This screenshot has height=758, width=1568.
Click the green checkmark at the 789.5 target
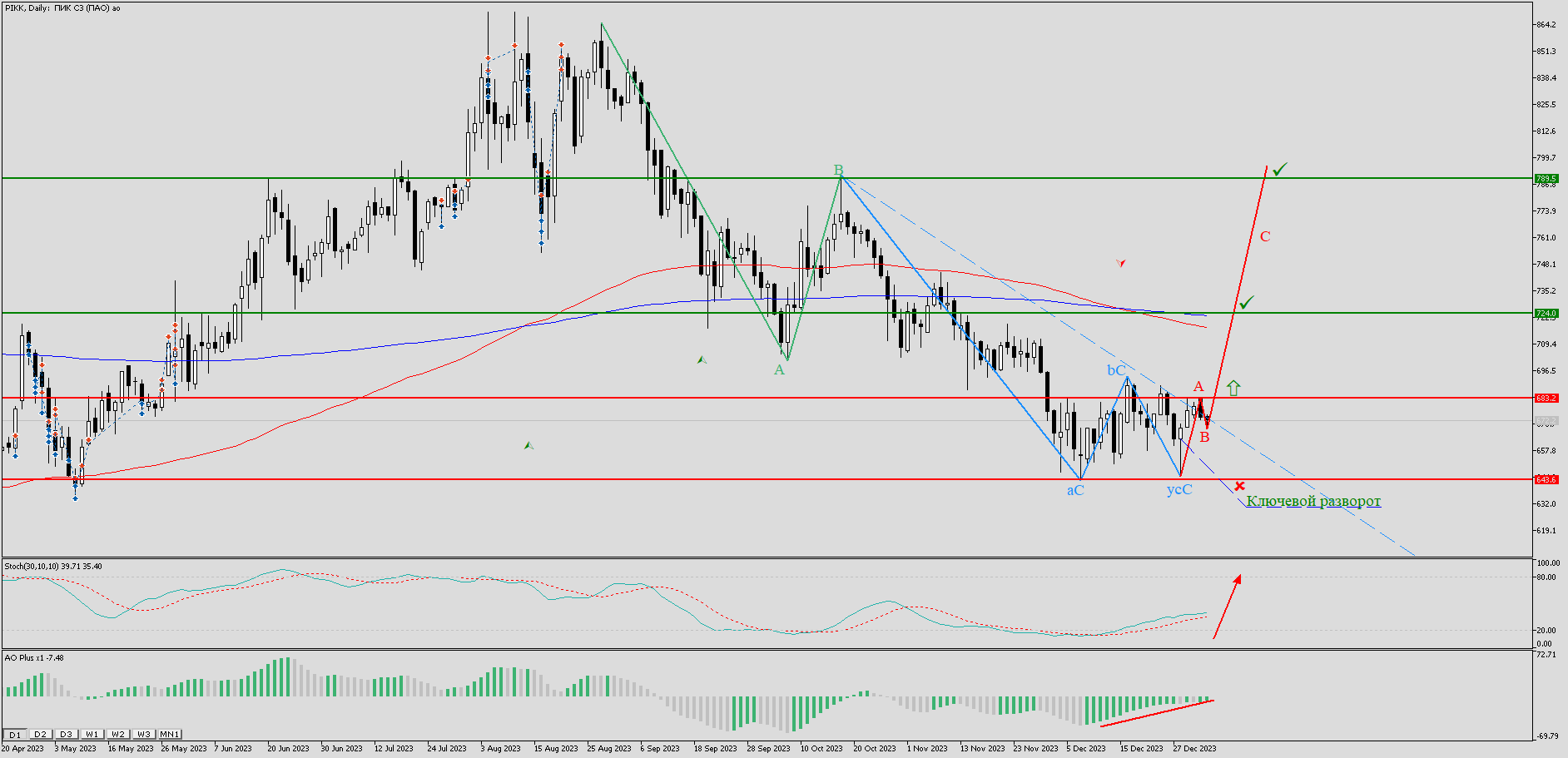point(1279,169)
